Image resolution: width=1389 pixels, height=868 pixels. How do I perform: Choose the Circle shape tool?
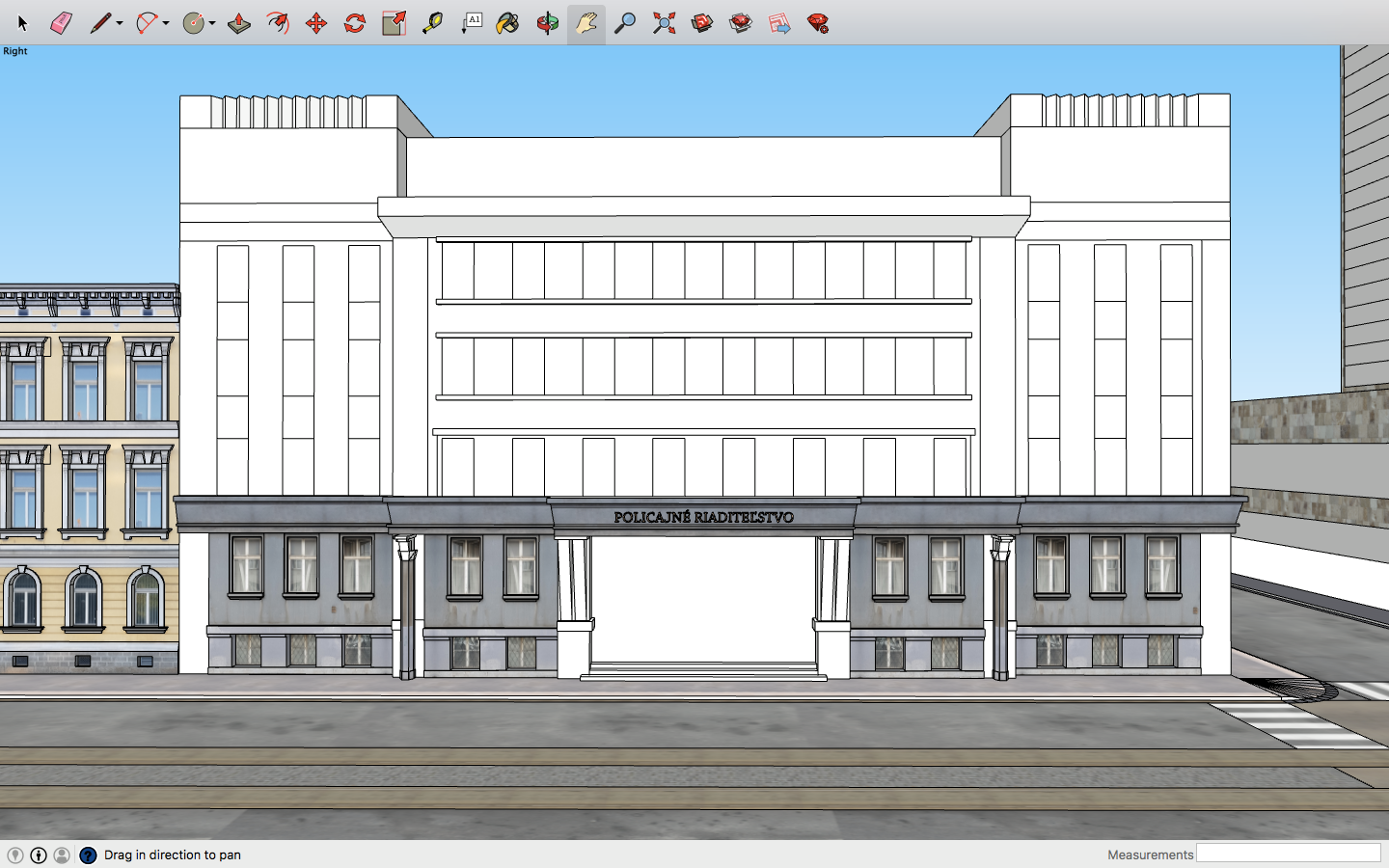tap(194, 23)
